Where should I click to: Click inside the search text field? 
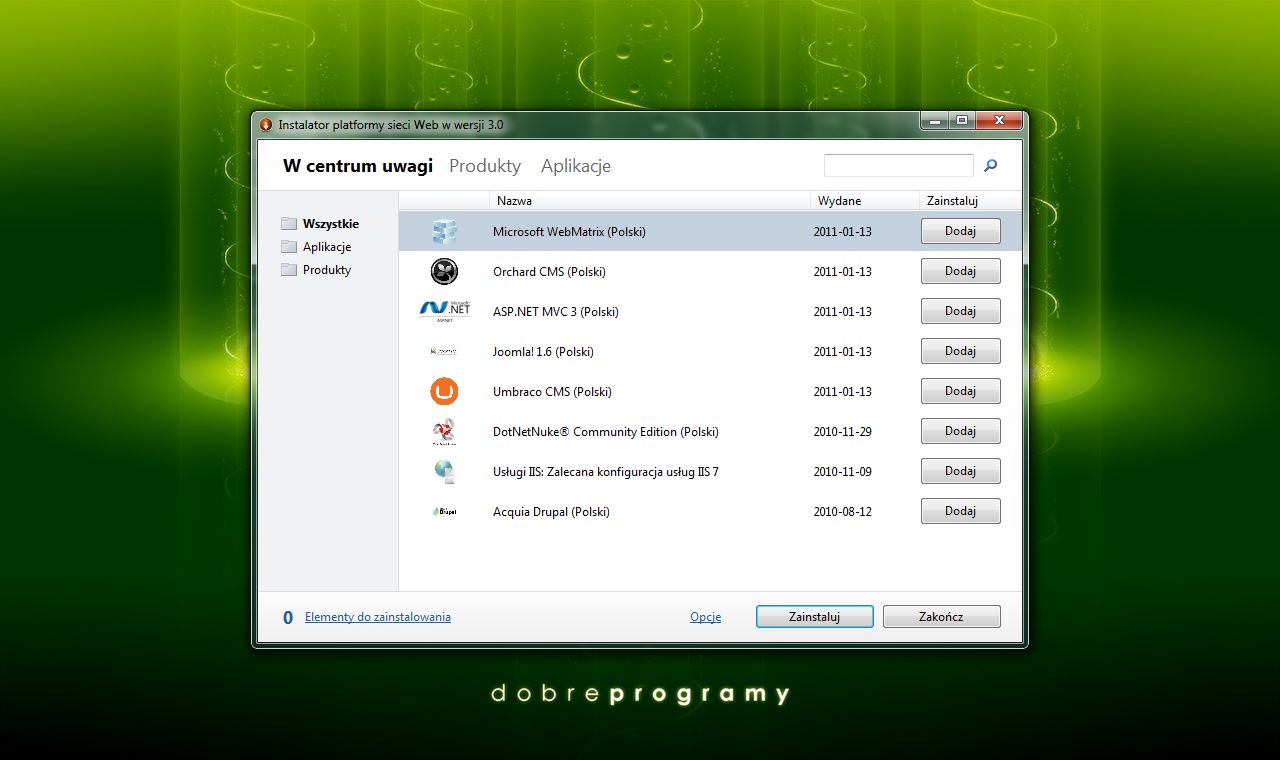tap(898, 164)
